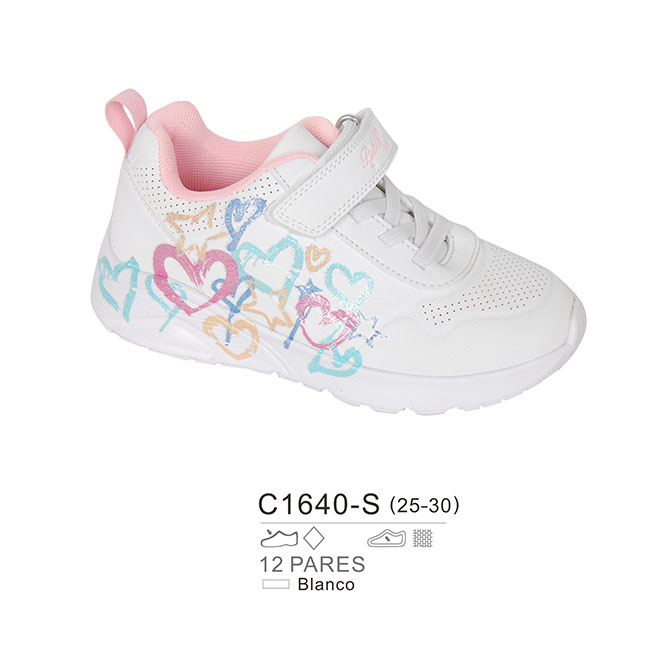Click the silver metal ring on strap
The image size is (648, 648).
(x=343, y=122)
